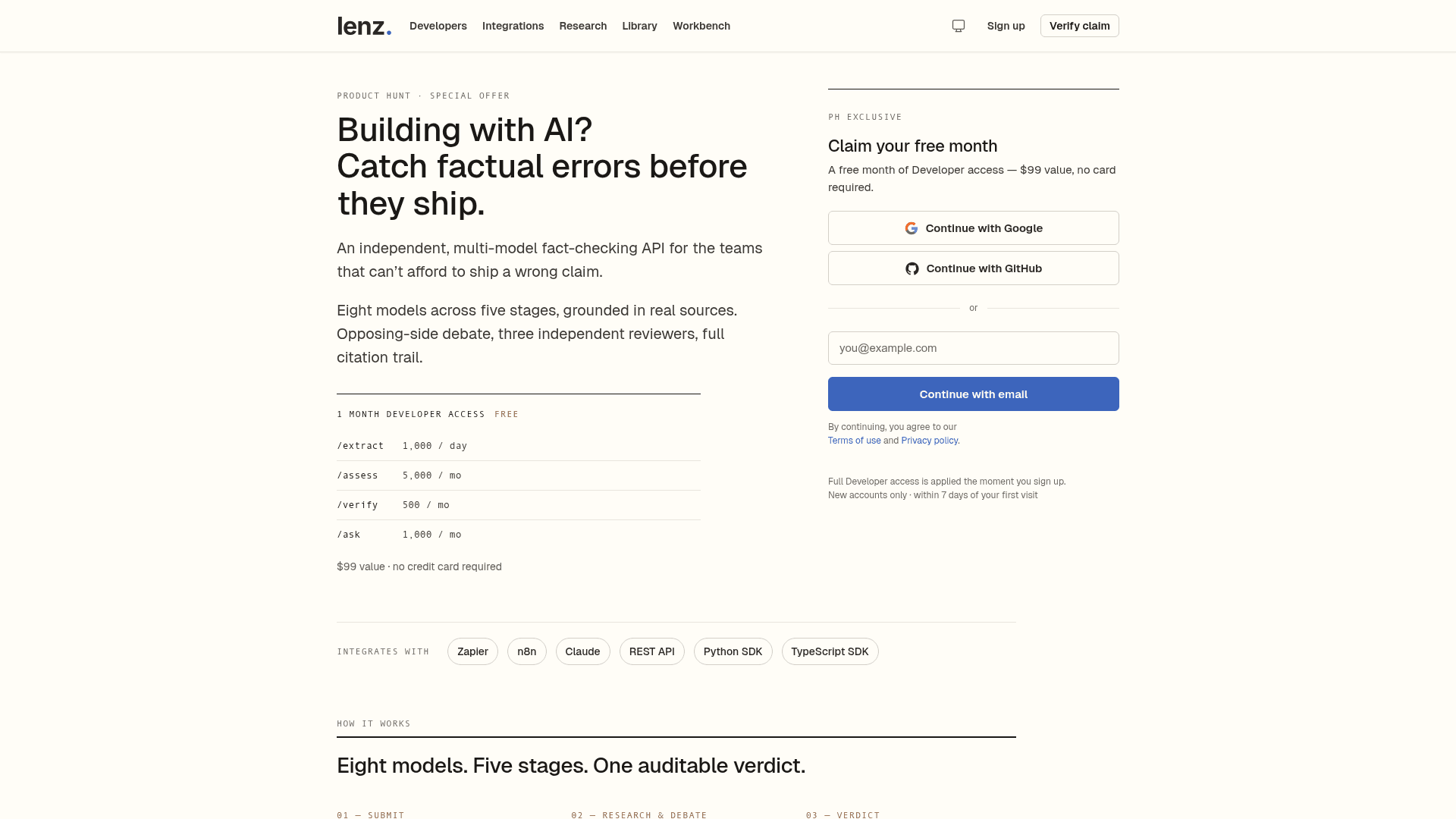Open the Privacy policy link

point(930,441)
